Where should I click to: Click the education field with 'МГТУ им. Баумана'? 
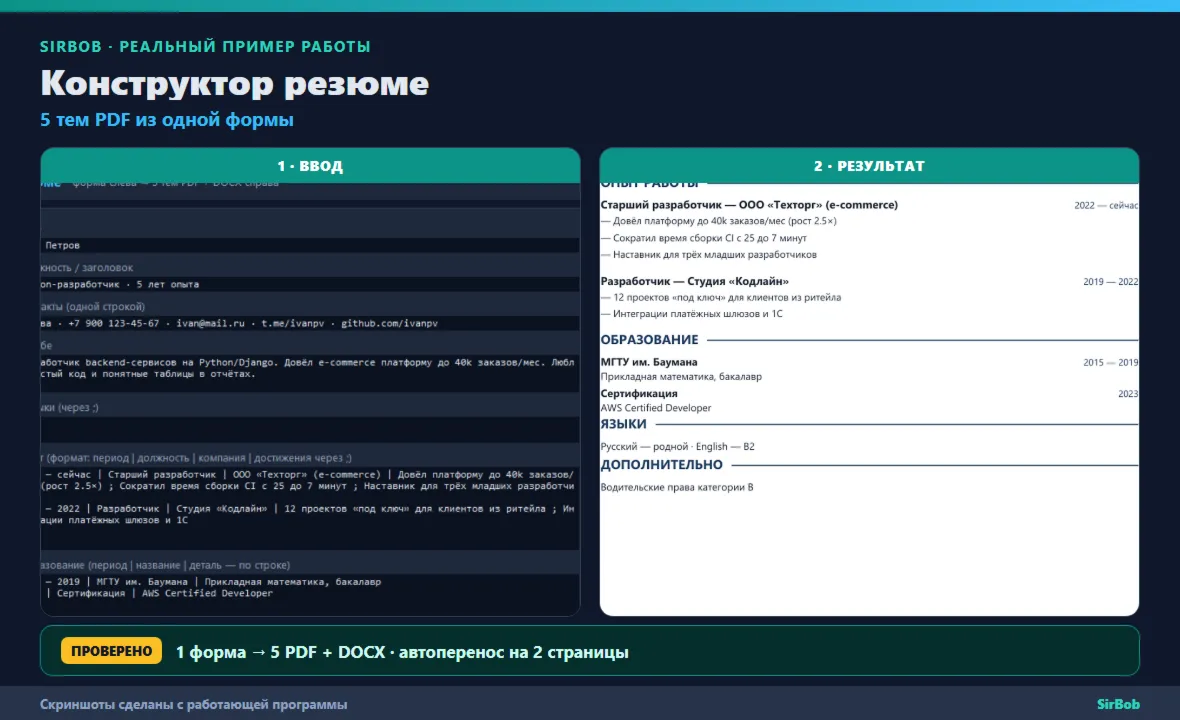pyautogui.click(x=310, y=594)
